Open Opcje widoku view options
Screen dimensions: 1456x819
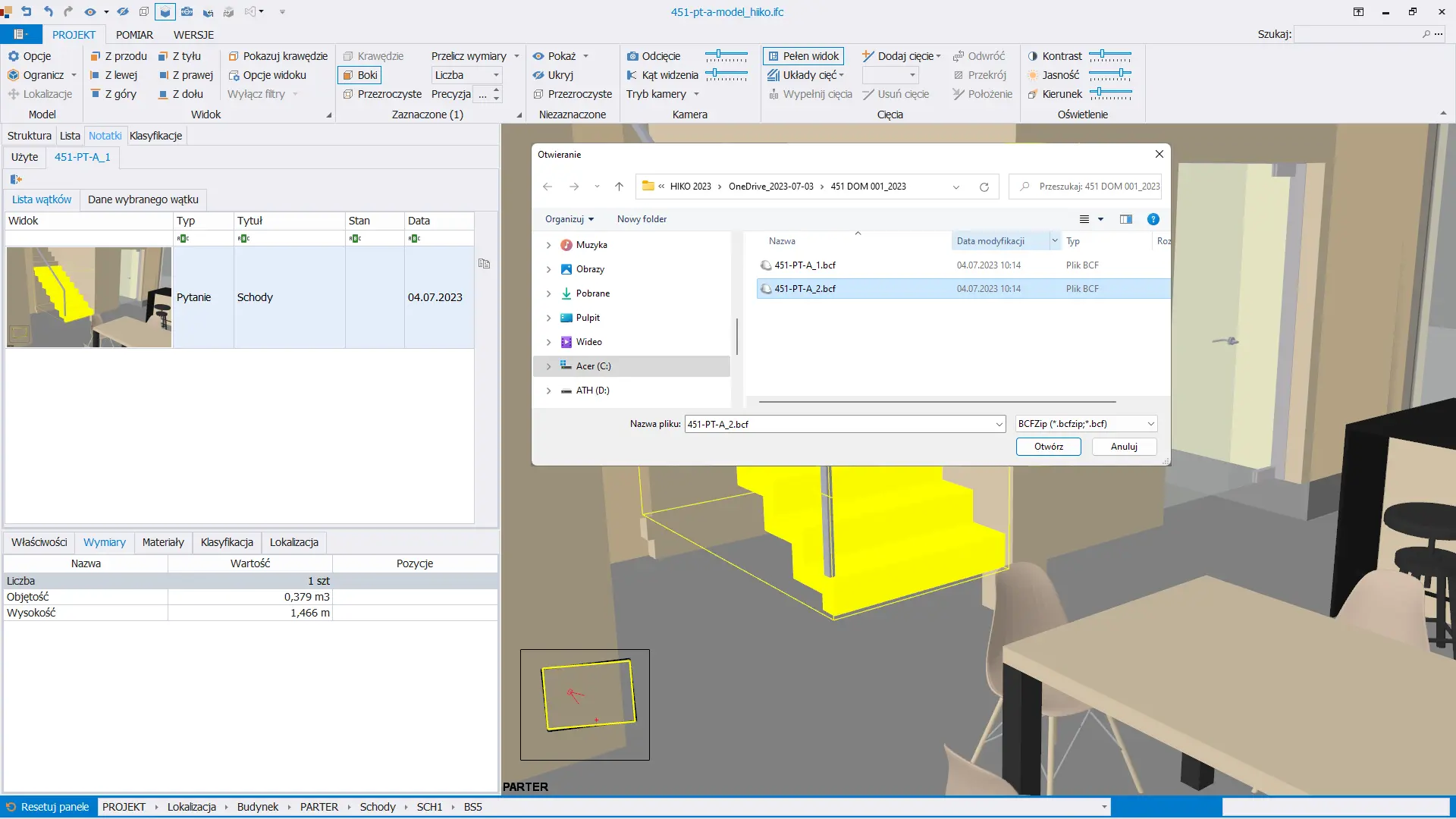[267, 75]
